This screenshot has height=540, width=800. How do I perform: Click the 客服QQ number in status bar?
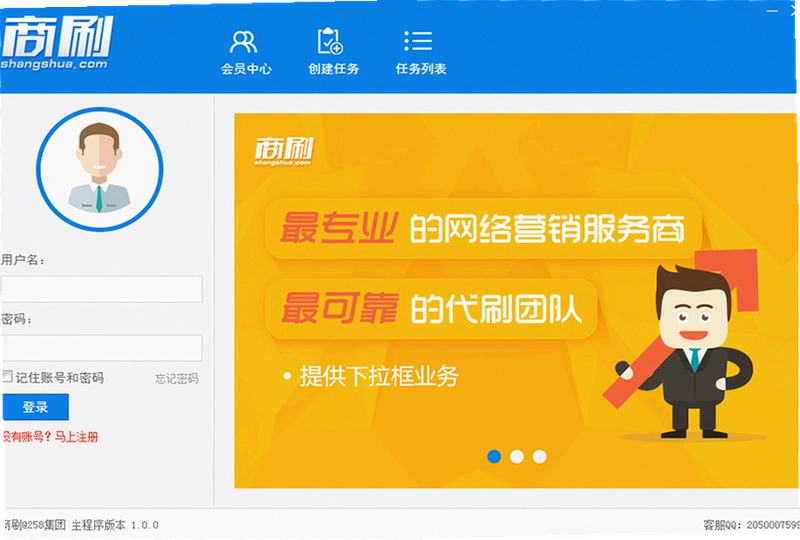pyautogui.click(x=773, y=525)
